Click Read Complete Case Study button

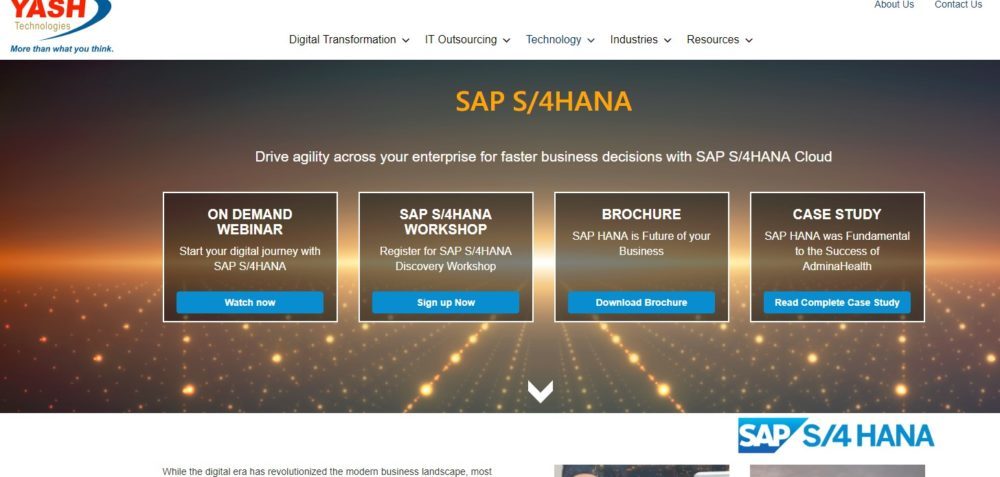(x=837, y=302)
